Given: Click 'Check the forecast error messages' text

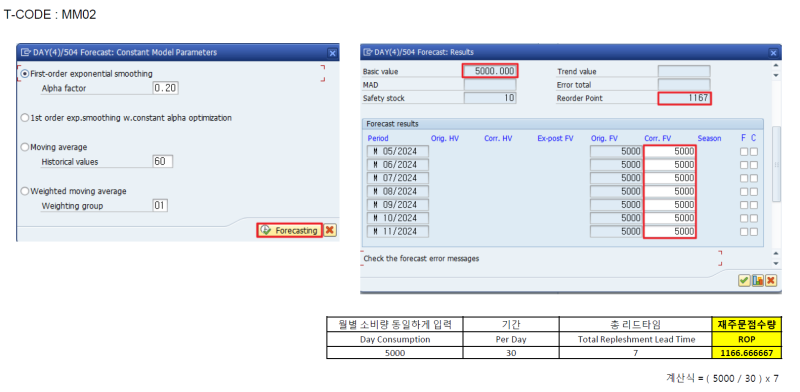Looking at the screenshot, I should (421, 259).
